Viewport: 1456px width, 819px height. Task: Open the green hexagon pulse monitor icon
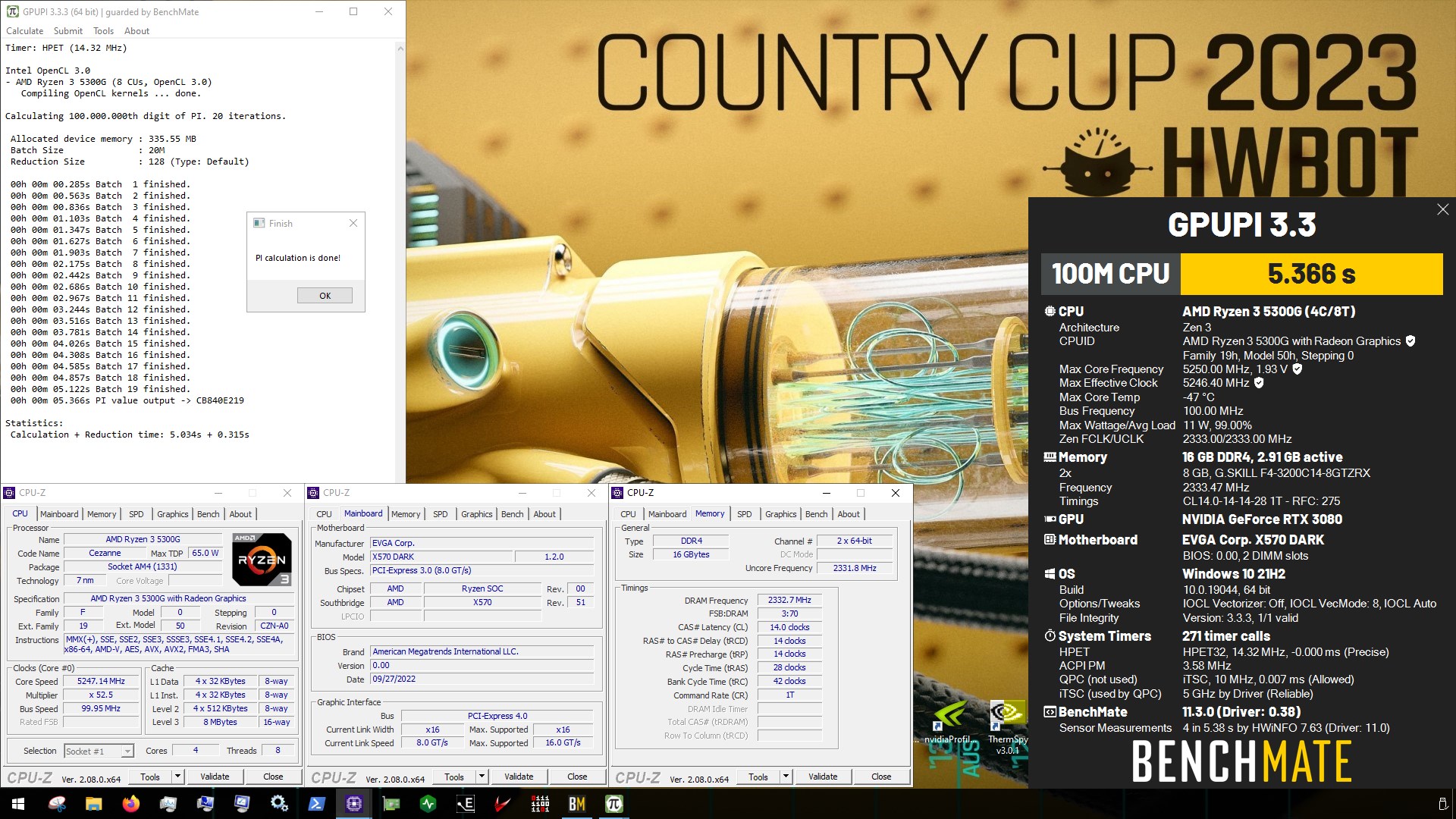(428, 804)
